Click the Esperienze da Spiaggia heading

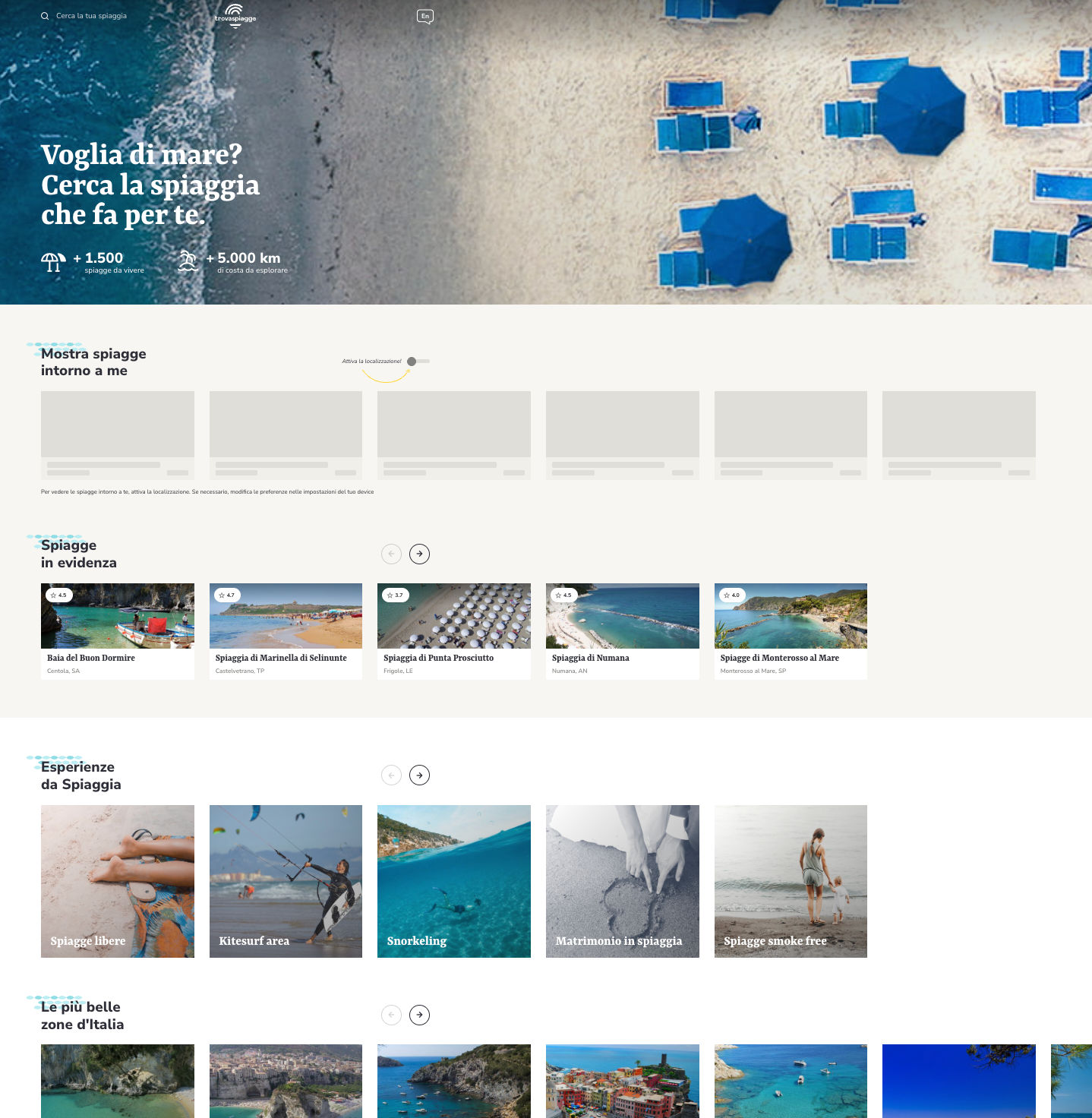(81, 775)
